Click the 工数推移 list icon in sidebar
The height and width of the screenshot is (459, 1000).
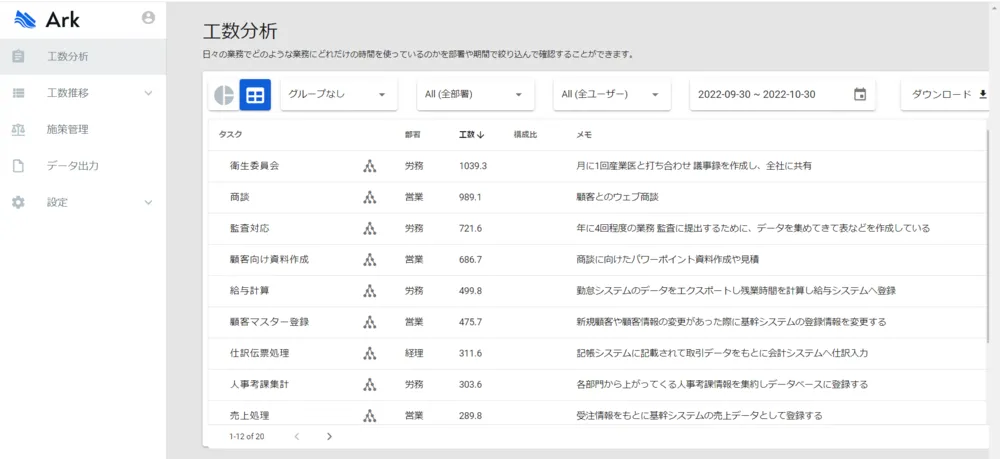pyautogui.click(x=18, y=93)
